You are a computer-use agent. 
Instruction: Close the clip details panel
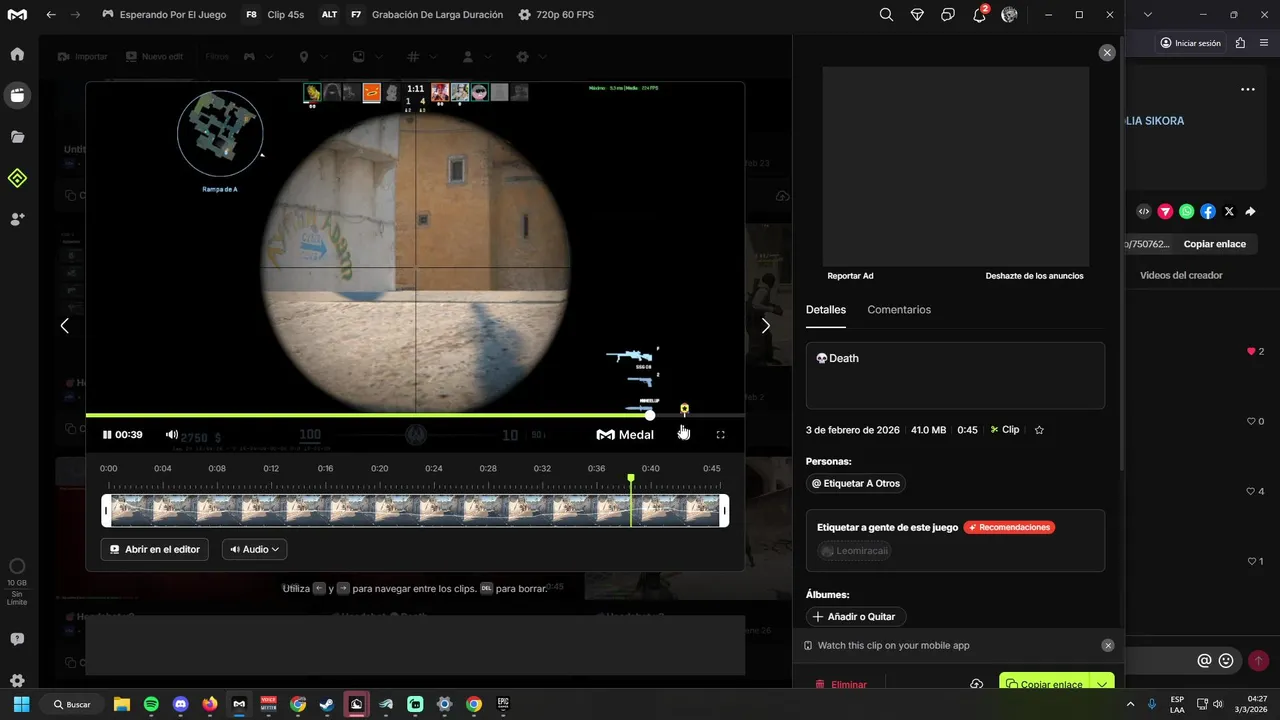[1106, 53]
